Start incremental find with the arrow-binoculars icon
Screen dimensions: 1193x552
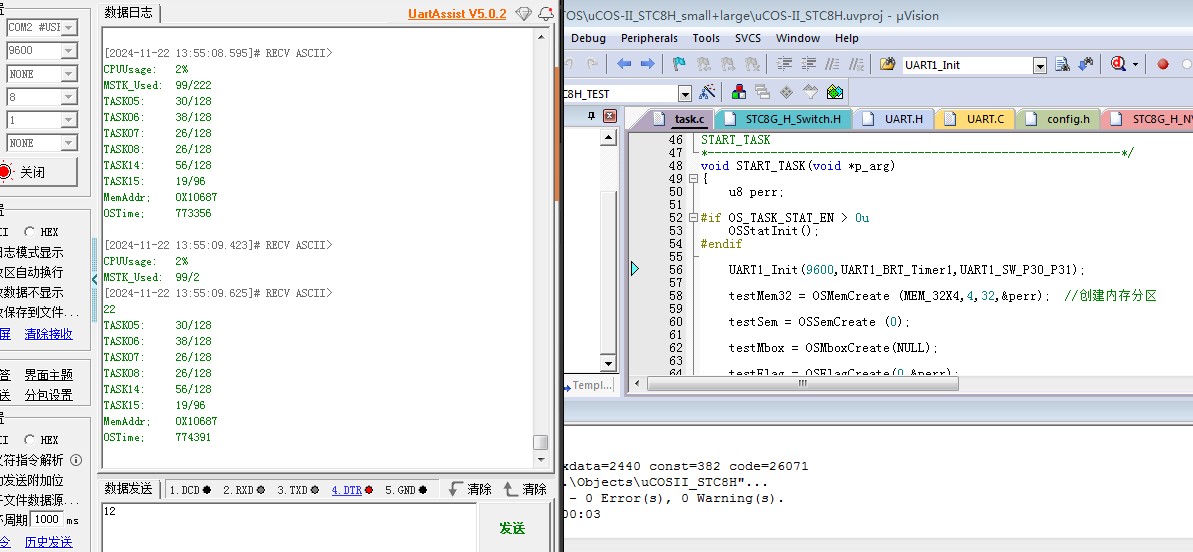pos(1086,65)
